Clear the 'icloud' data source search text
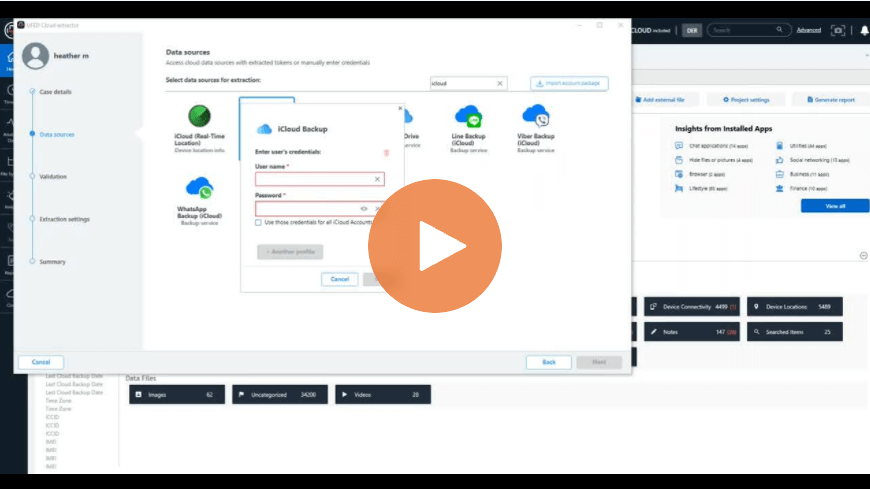Screen dimensions: 870x489 tap(500, 83)
